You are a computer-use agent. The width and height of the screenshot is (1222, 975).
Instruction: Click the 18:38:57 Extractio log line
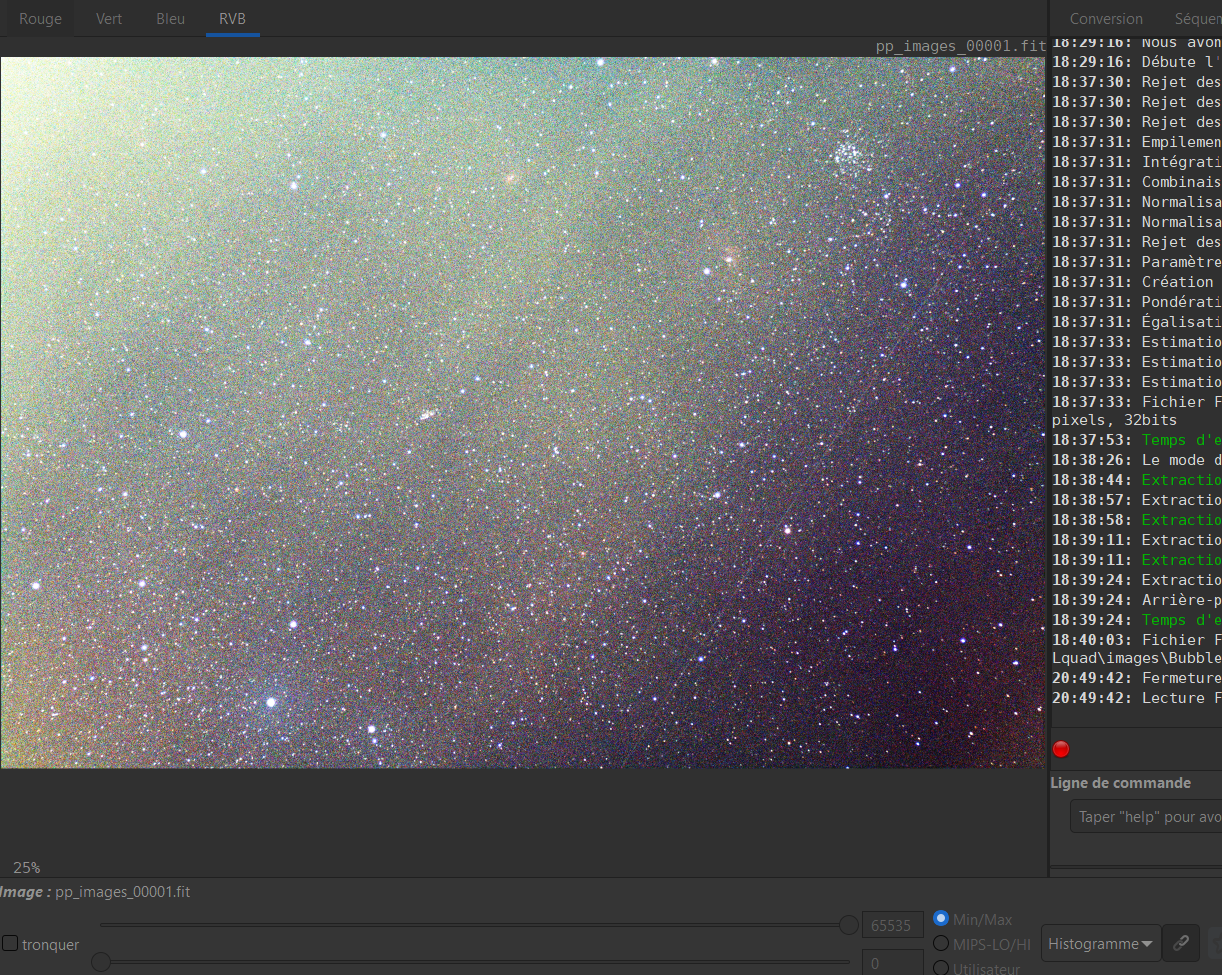click(x=1137, y=500)
